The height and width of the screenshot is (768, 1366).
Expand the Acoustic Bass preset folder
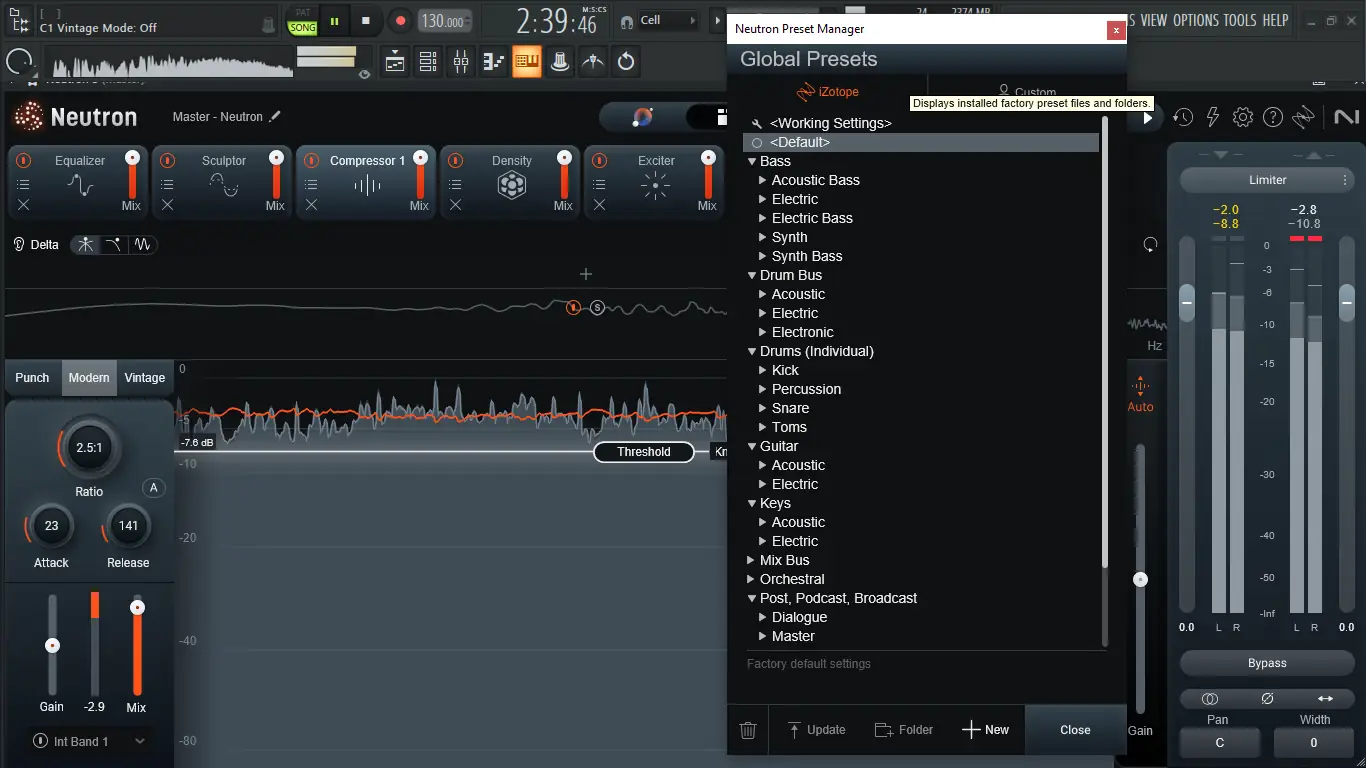tap(763, 180)
